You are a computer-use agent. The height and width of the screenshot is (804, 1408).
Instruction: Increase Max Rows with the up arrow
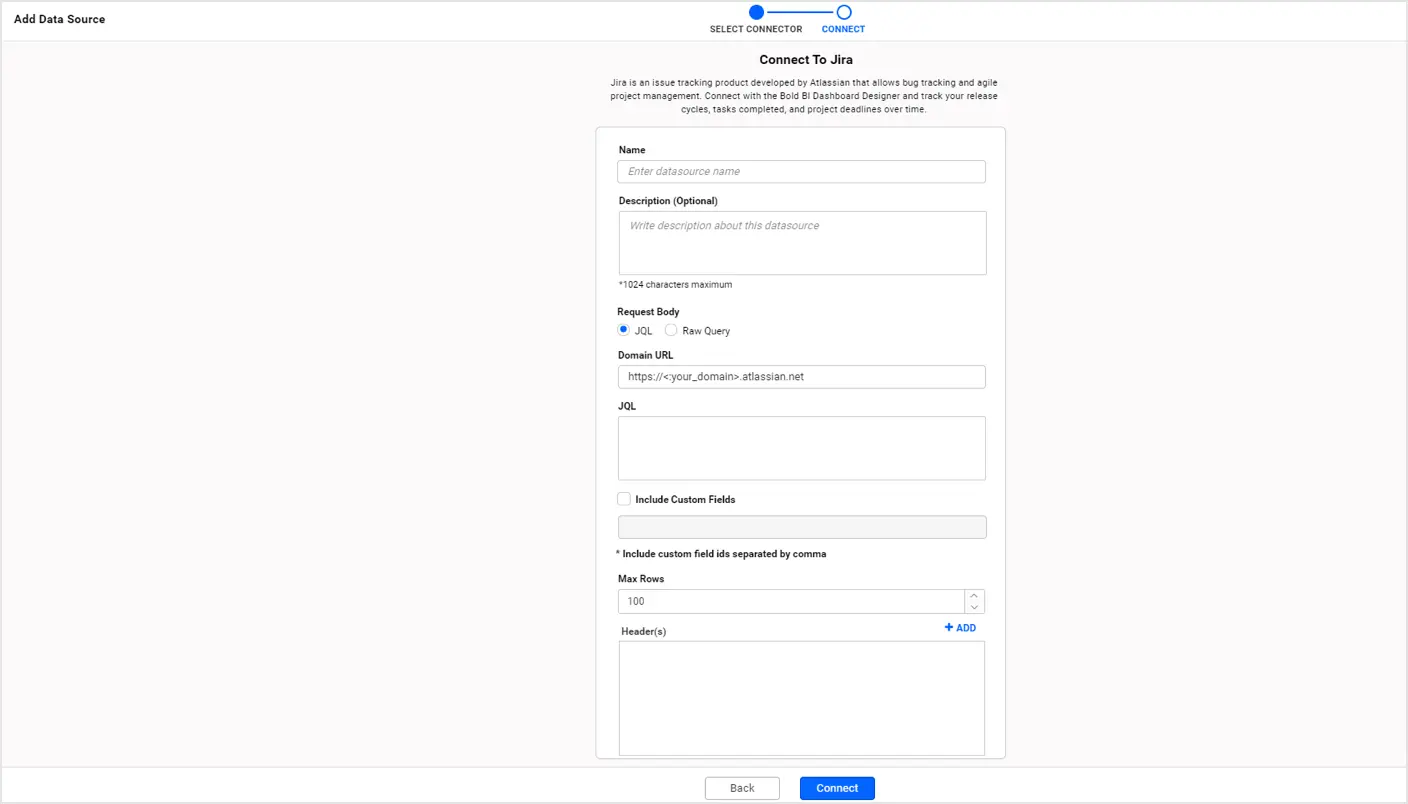point(974,595)
